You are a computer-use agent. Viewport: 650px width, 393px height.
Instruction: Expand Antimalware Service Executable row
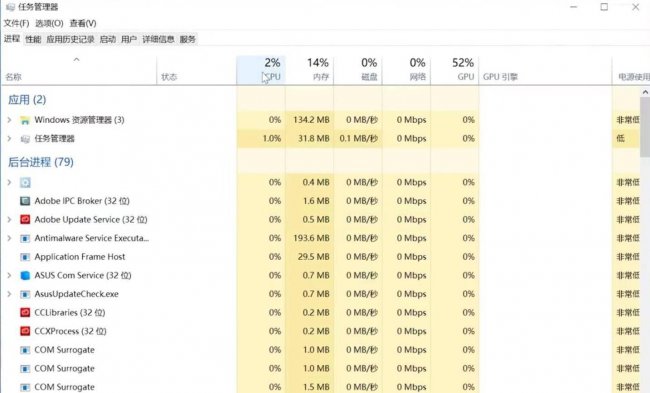pos(9,238)
